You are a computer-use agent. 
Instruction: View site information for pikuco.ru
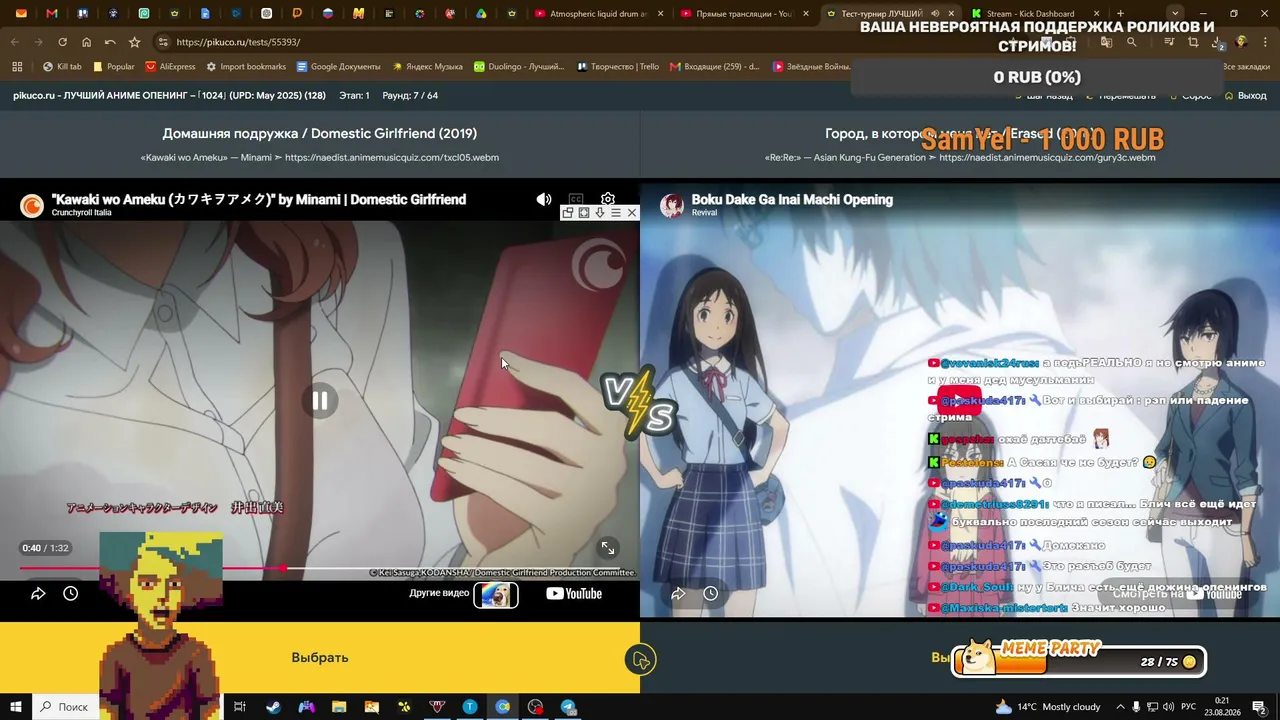coord(163,42)
